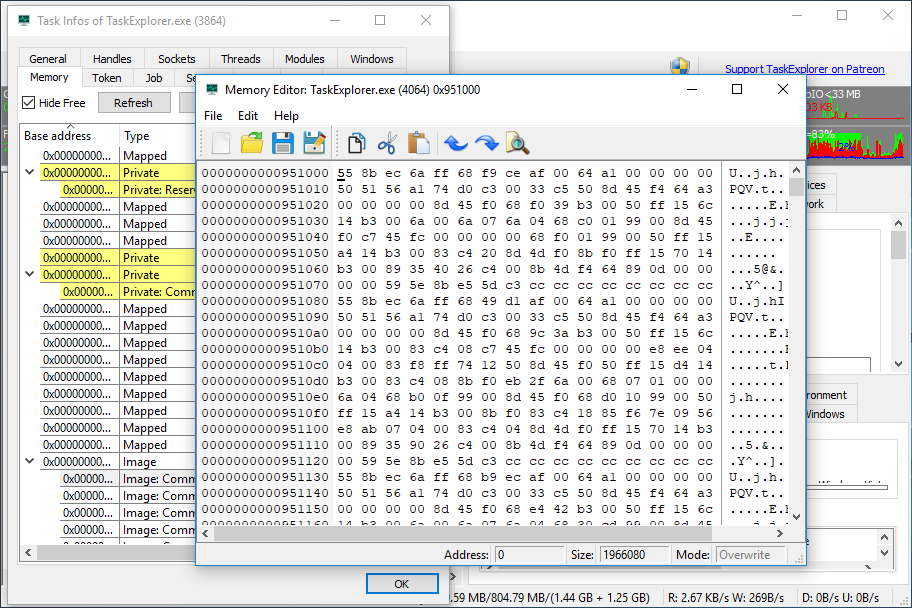Click the Mode field showing Overwrite
This screenshot has width=912, height=608.
tap(751, 554)
